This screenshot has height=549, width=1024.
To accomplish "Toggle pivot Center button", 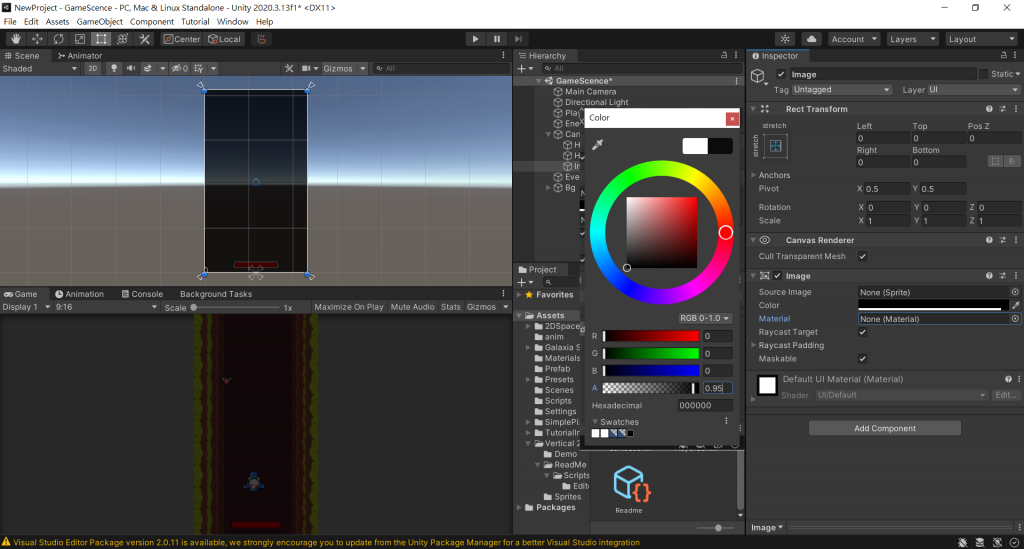I will coord(182,39).
